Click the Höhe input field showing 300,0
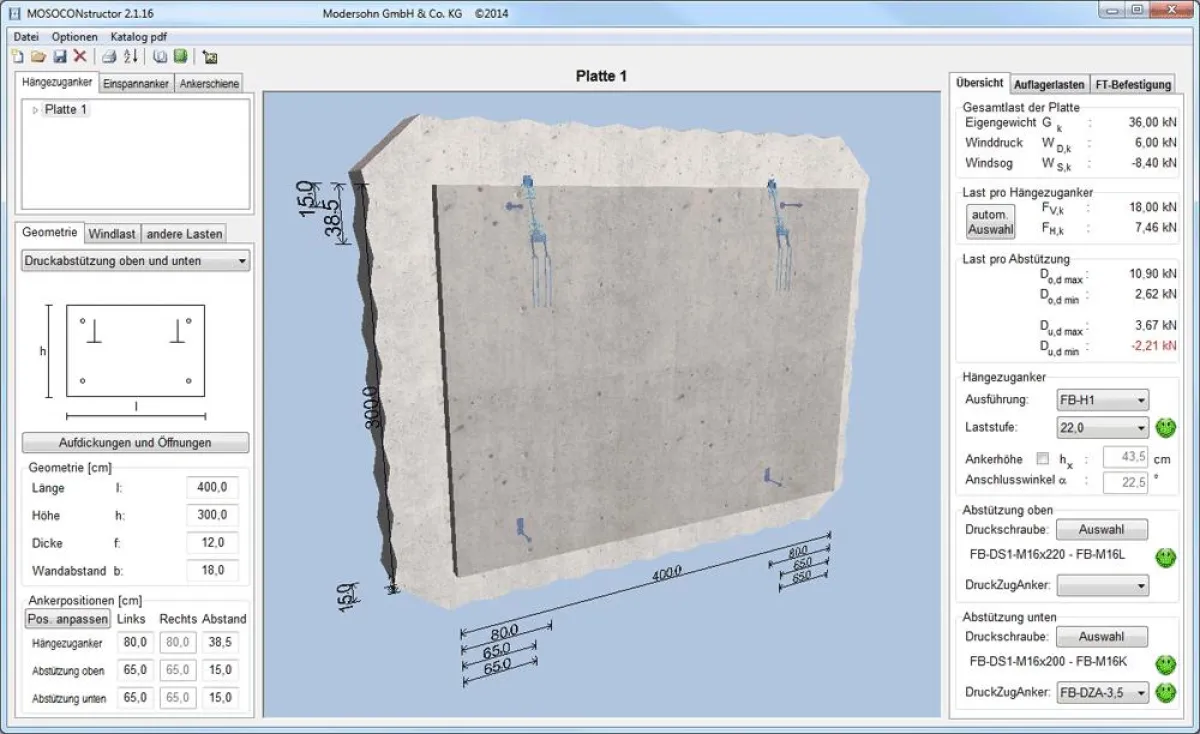 click(212, 515)
